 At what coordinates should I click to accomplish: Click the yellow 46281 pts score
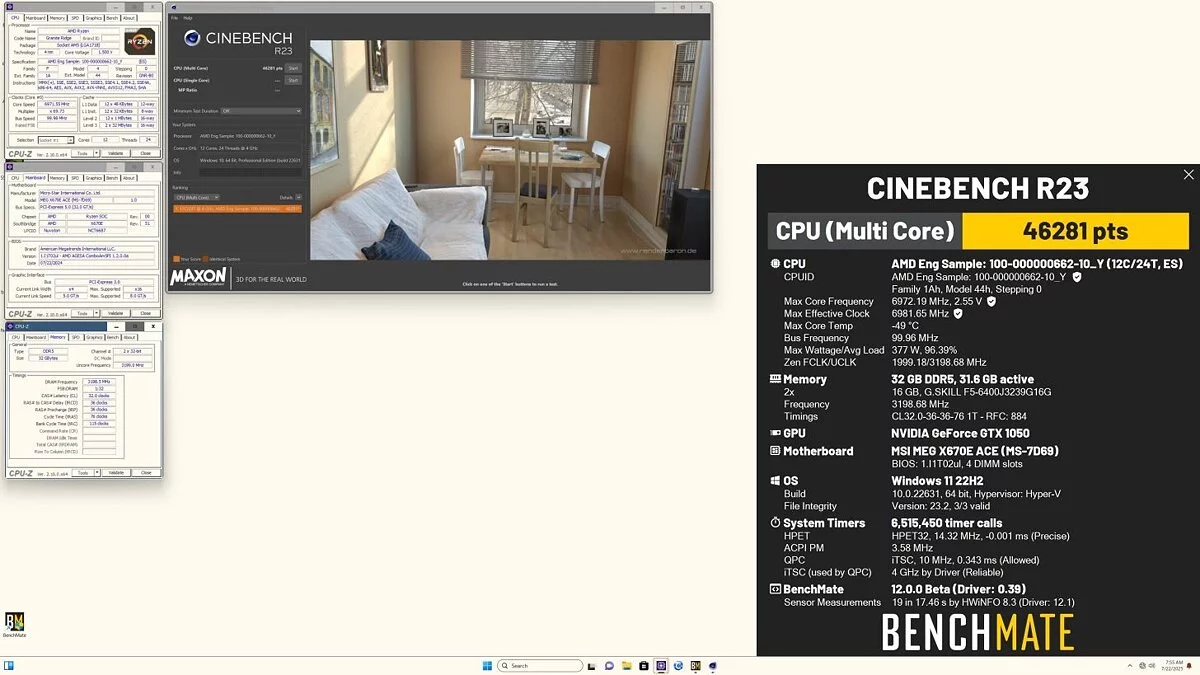pos(1074,231)
